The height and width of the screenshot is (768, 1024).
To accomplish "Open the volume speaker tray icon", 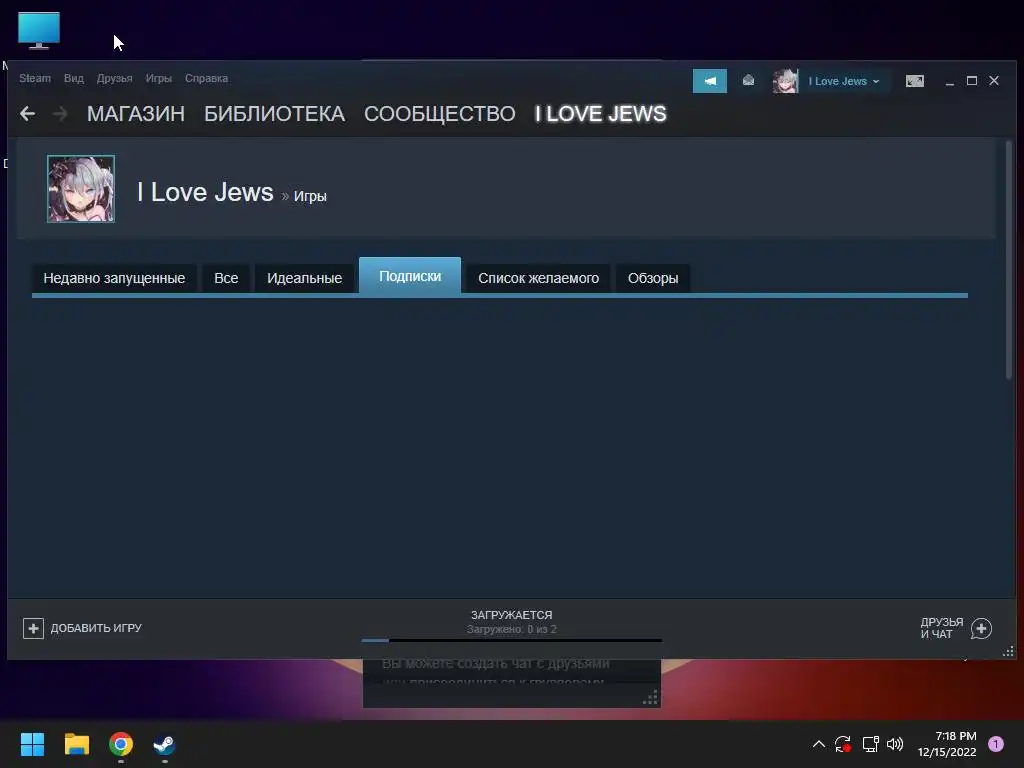I will pos(895,744).
